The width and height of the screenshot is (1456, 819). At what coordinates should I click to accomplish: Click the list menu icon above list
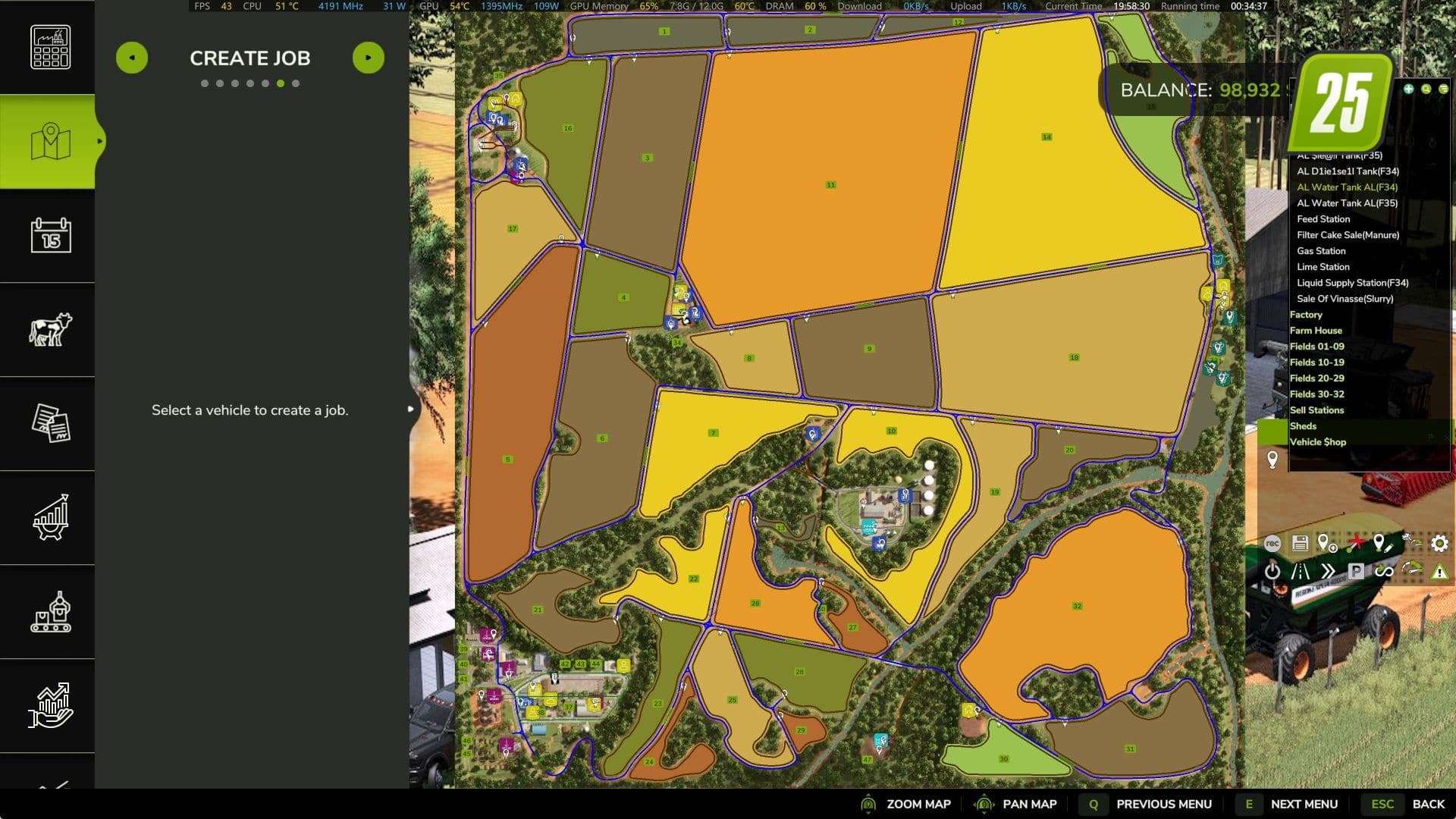tap(1443, 89)
